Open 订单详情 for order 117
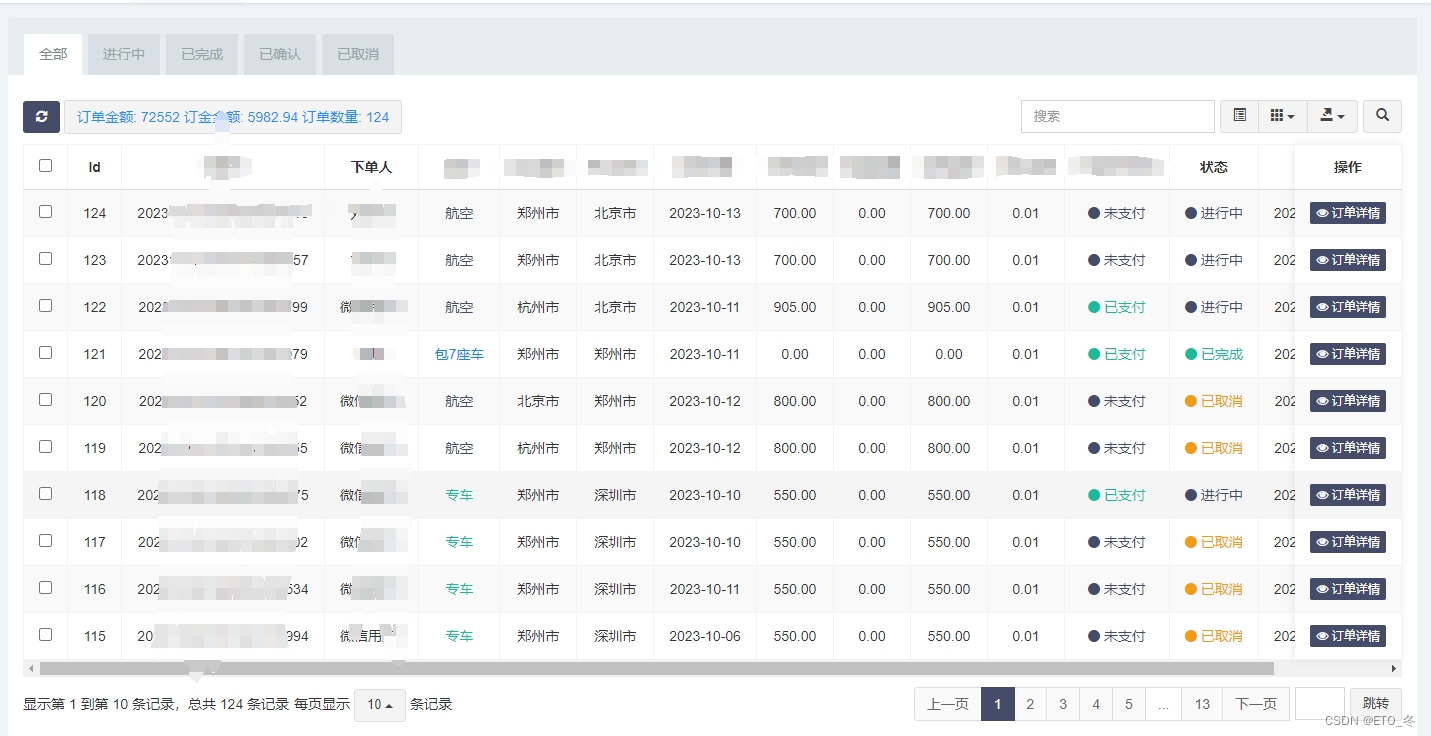Viewport: 1431px width, 736px height. 1348,542
